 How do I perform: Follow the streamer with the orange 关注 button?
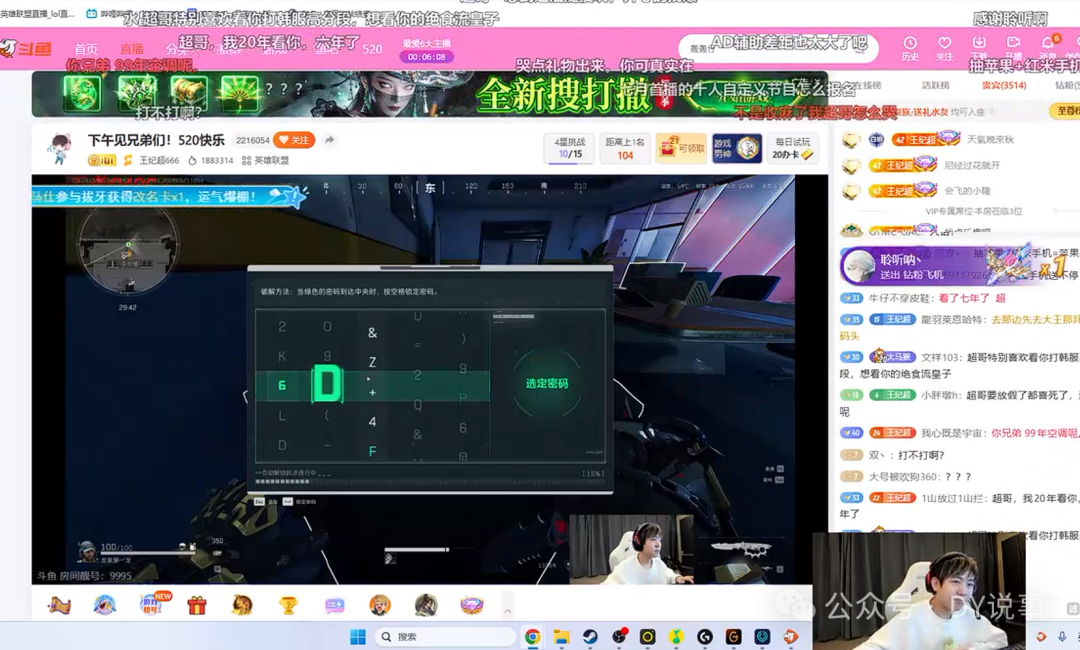294,140
